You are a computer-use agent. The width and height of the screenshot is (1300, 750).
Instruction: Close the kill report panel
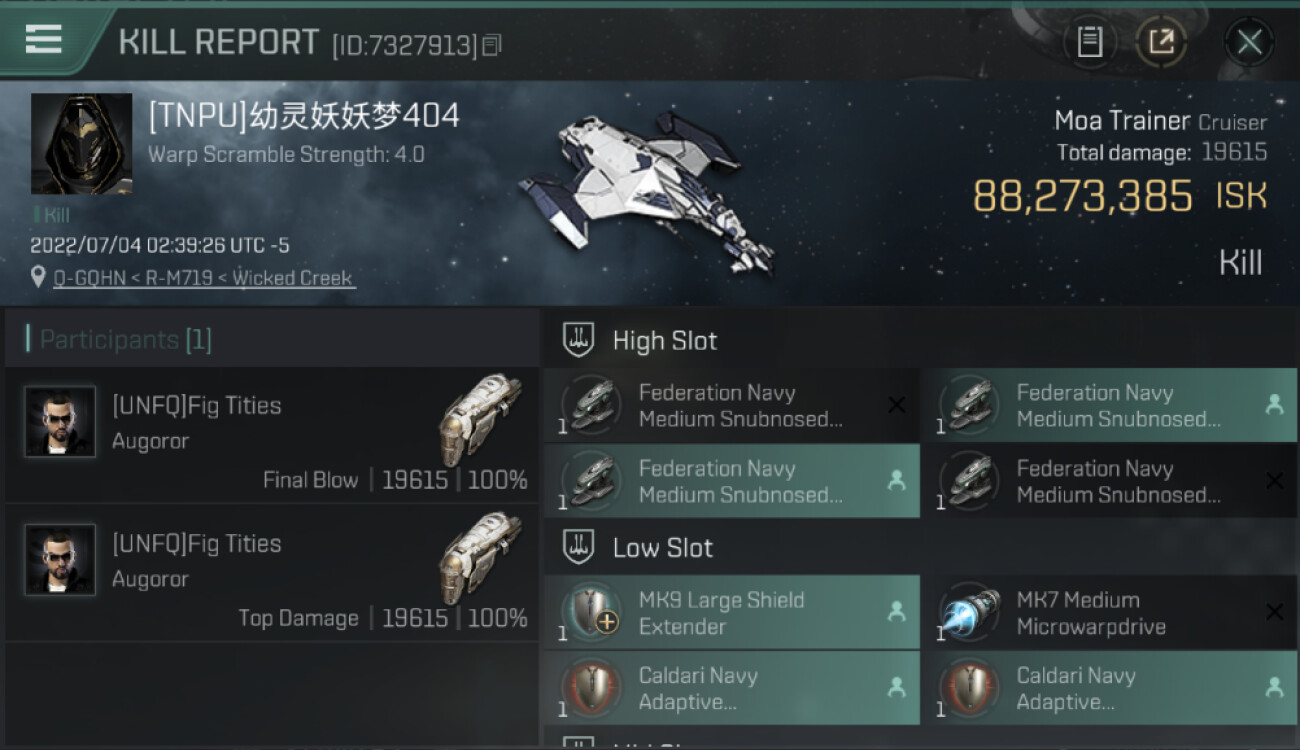[1249, 42]
